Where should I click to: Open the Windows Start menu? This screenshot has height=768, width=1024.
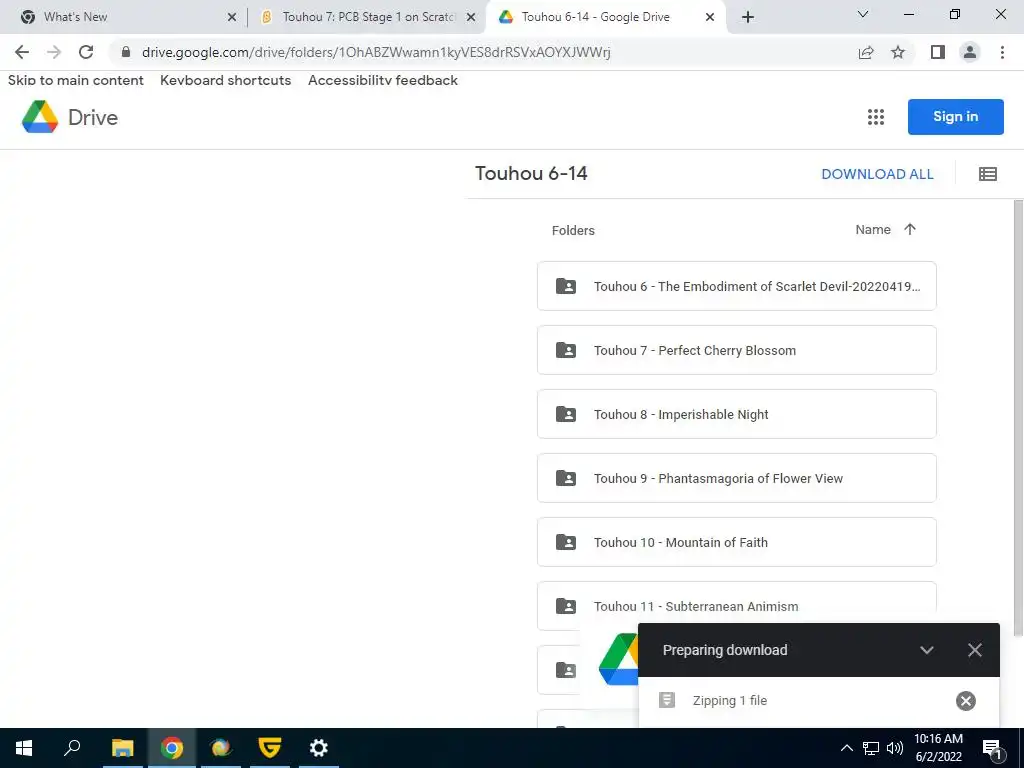(x=24, y=748)
